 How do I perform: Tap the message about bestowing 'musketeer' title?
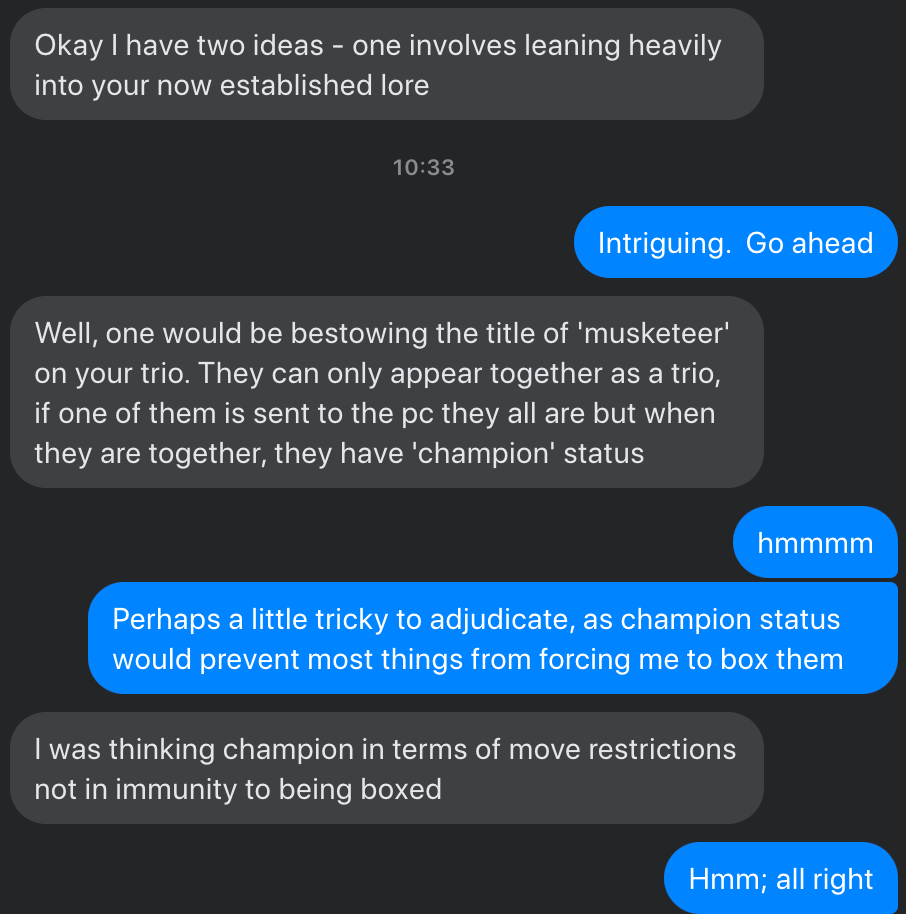click(x=387, y=392)
